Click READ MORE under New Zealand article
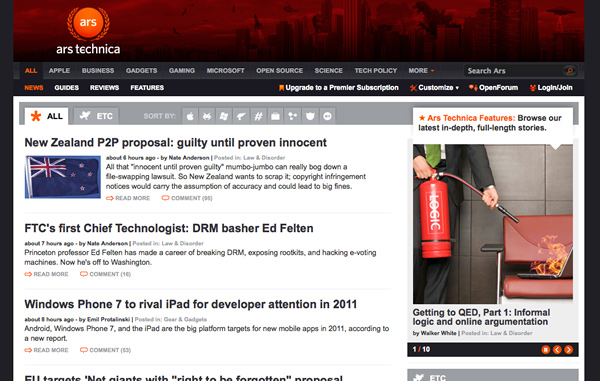The height and width of the screenshot is (381, 600). (x=128, y=198)
